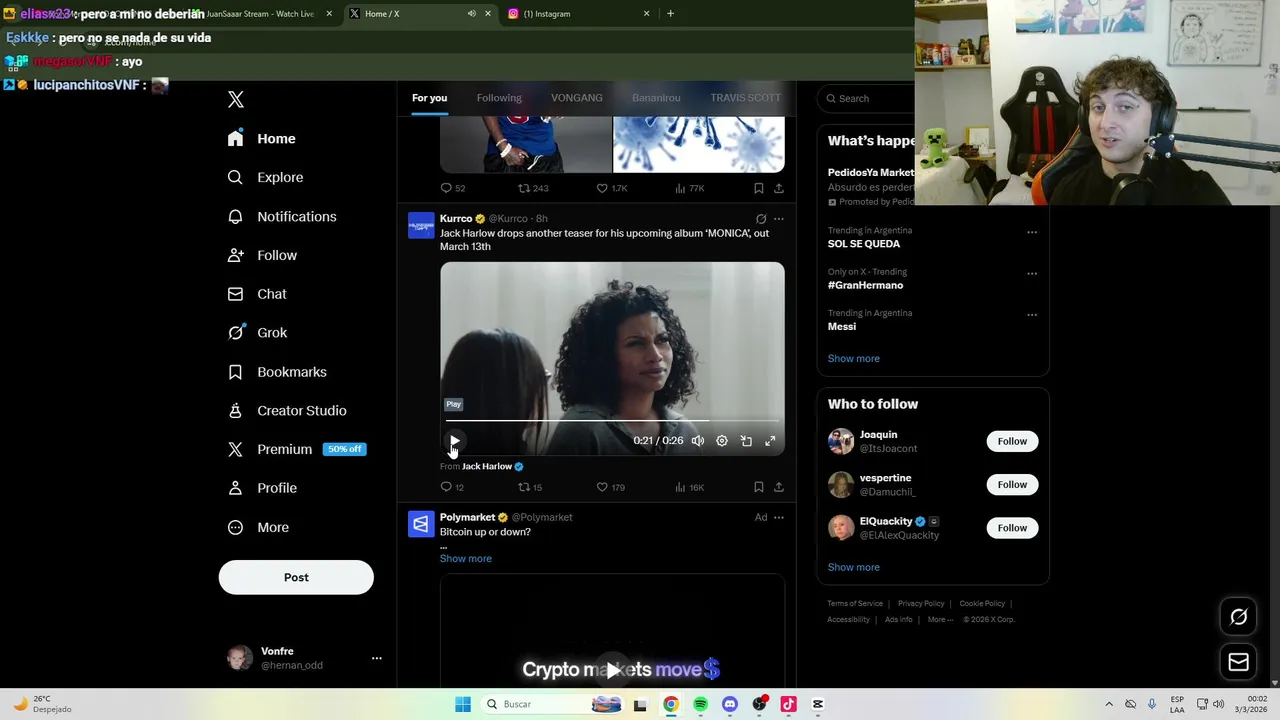Image resolution: width=1280 pixels, height=720 pixels.
Task: Open Notifications in sidebar
Action: click(x=282, y=216)
